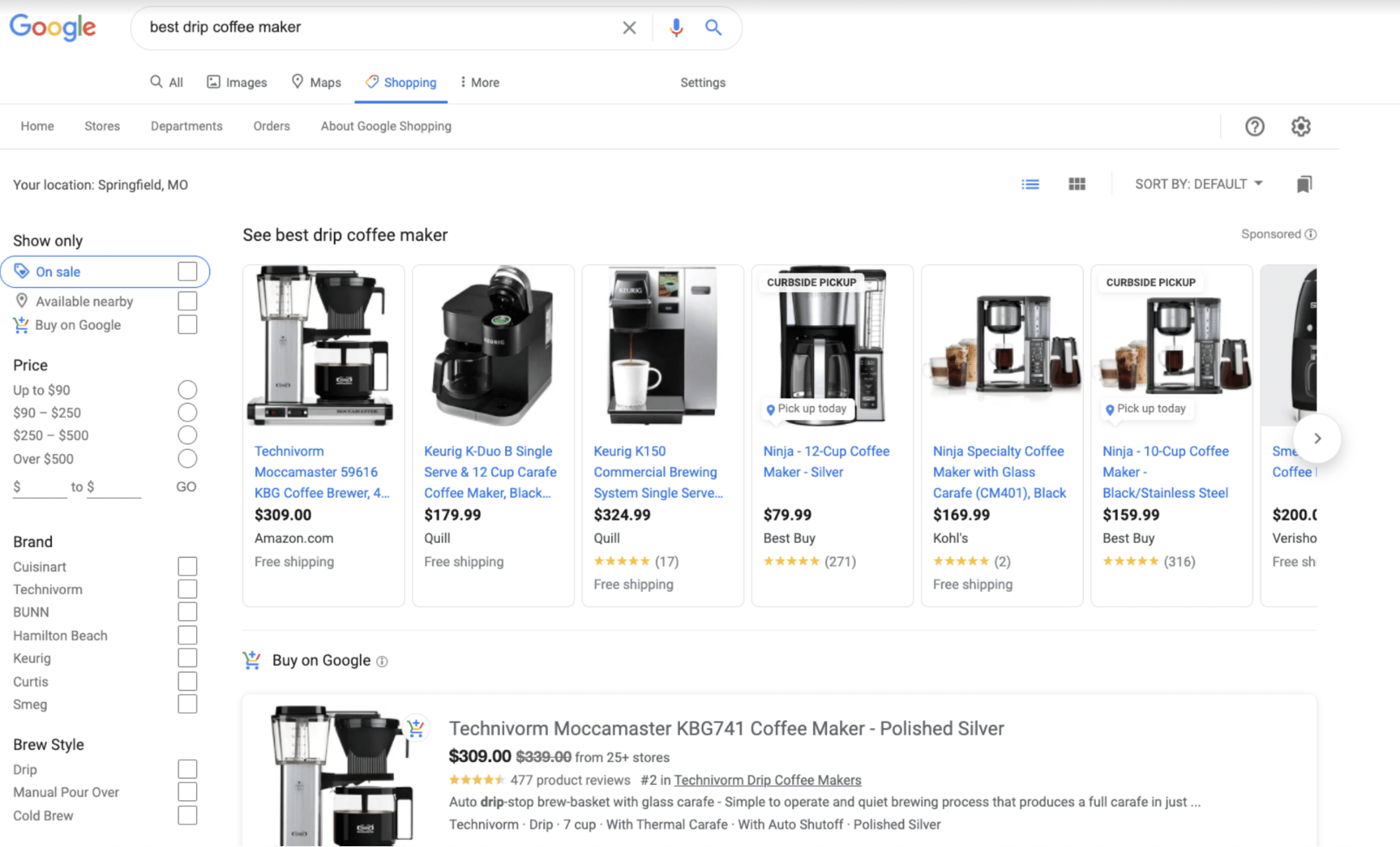Switch to the Images tab

237,82
